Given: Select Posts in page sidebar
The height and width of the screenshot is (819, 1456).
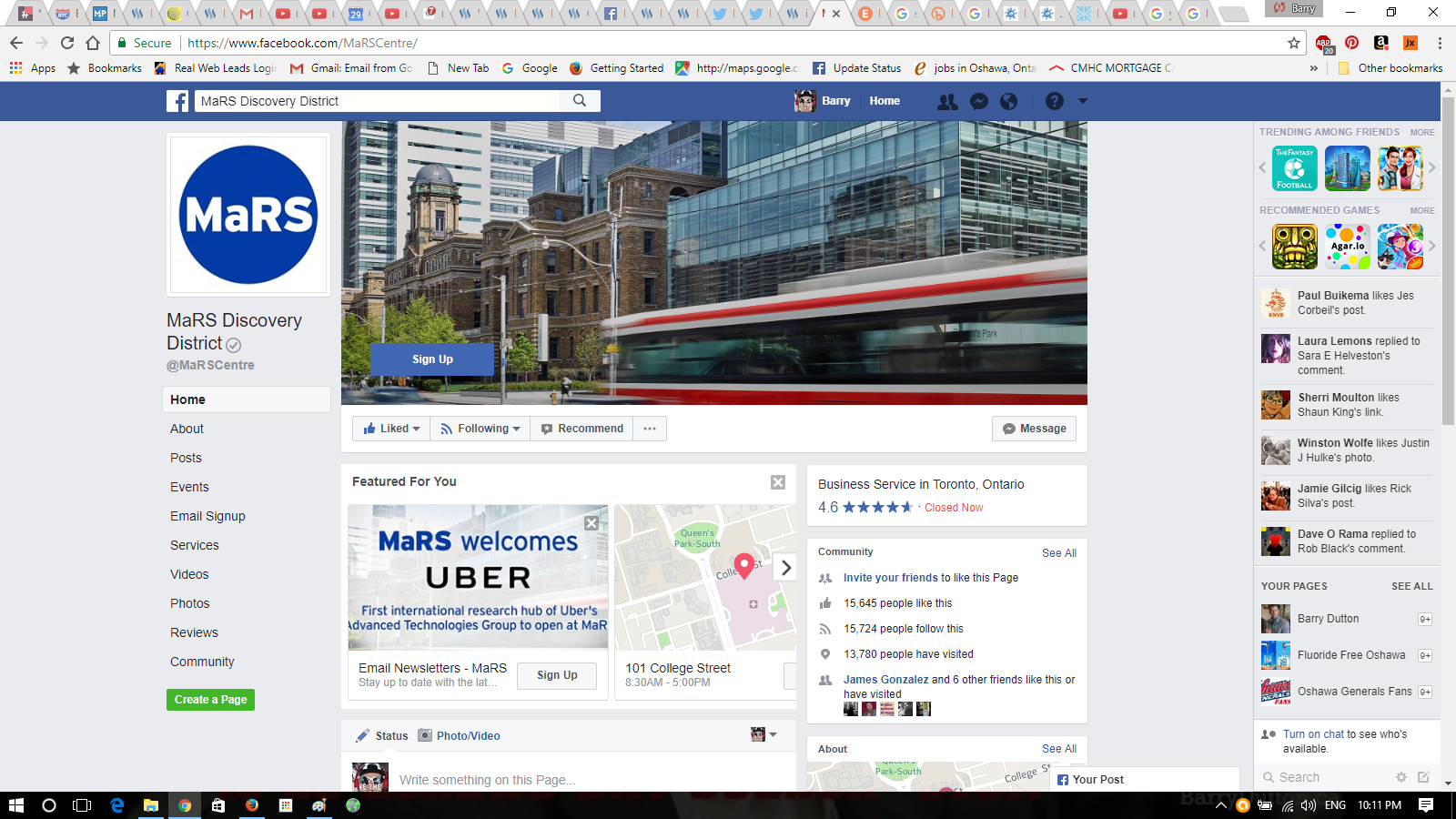Looking at the screenshot, I should (186, 458).
